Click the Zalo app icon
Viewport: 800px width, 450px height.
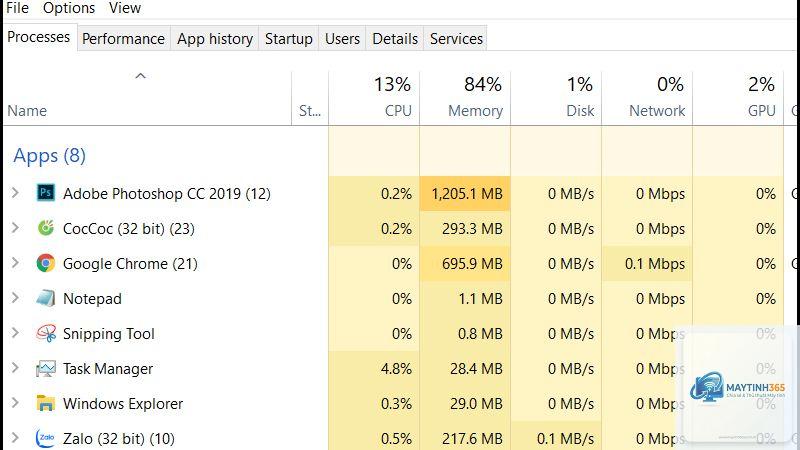click(45, 438)
